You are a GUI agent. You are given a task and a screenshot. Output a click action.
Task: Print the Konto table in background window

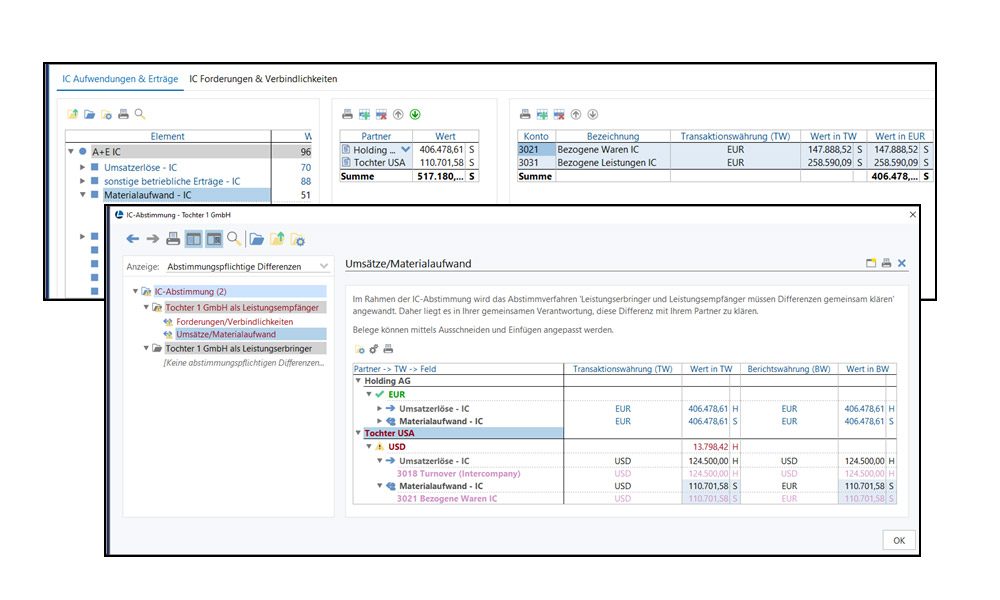click(x=525, y=115)
